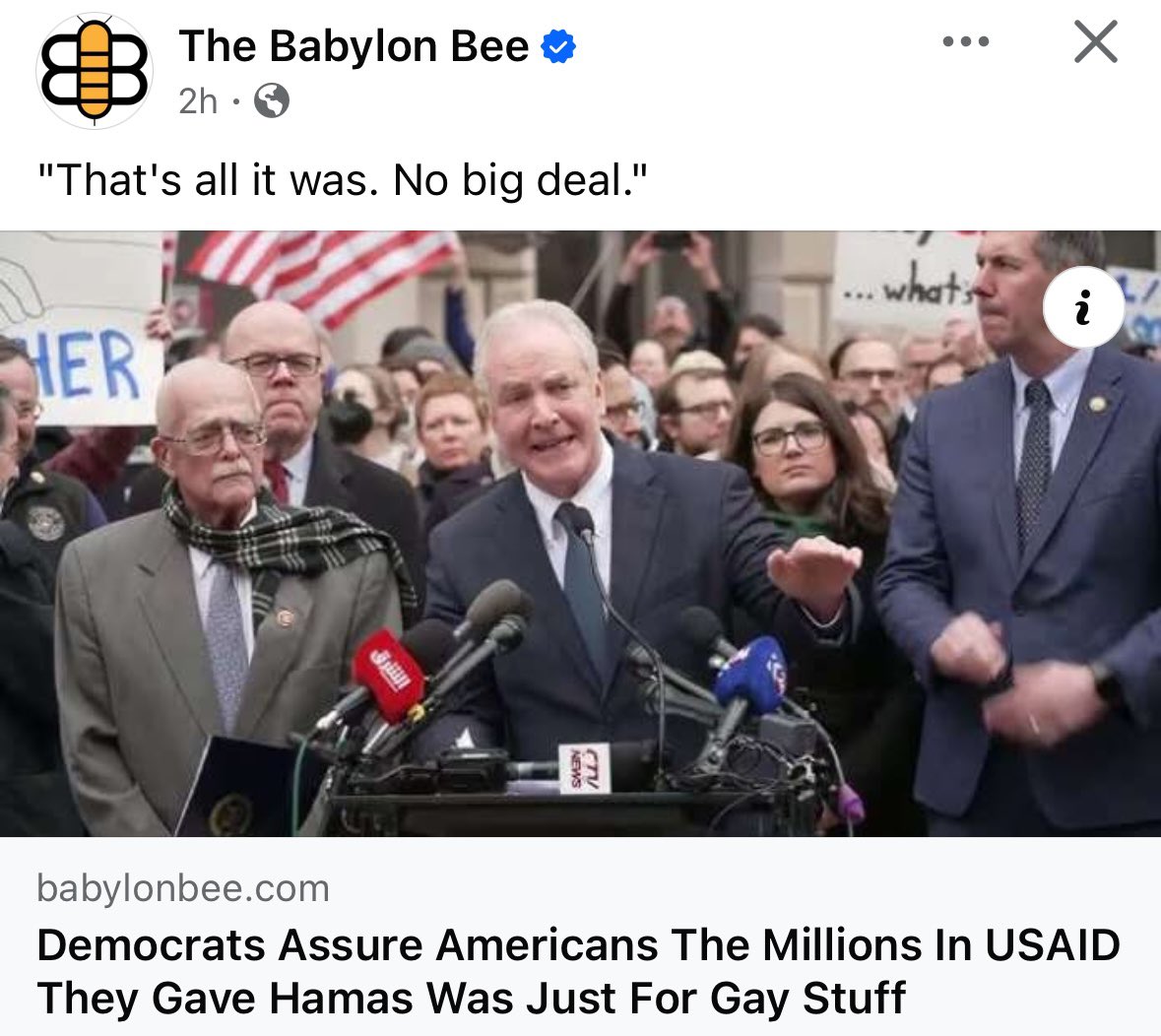Click the CTV News mic flag in the photo

pos(584,767)
